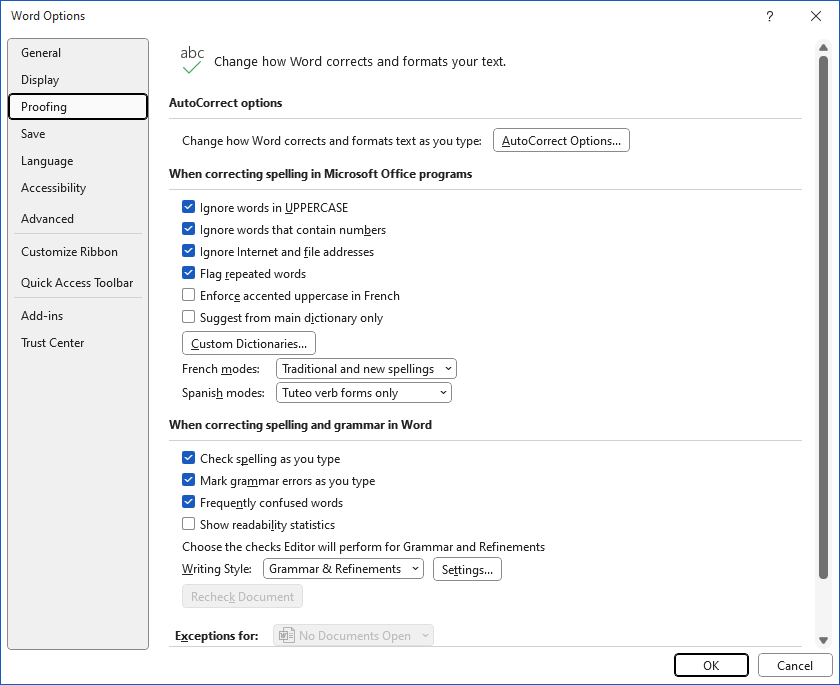Image resolution: width=840 pixels, height=685 pixels.
Task: Expand the Spanish modes dropdown
Action: 363,393
